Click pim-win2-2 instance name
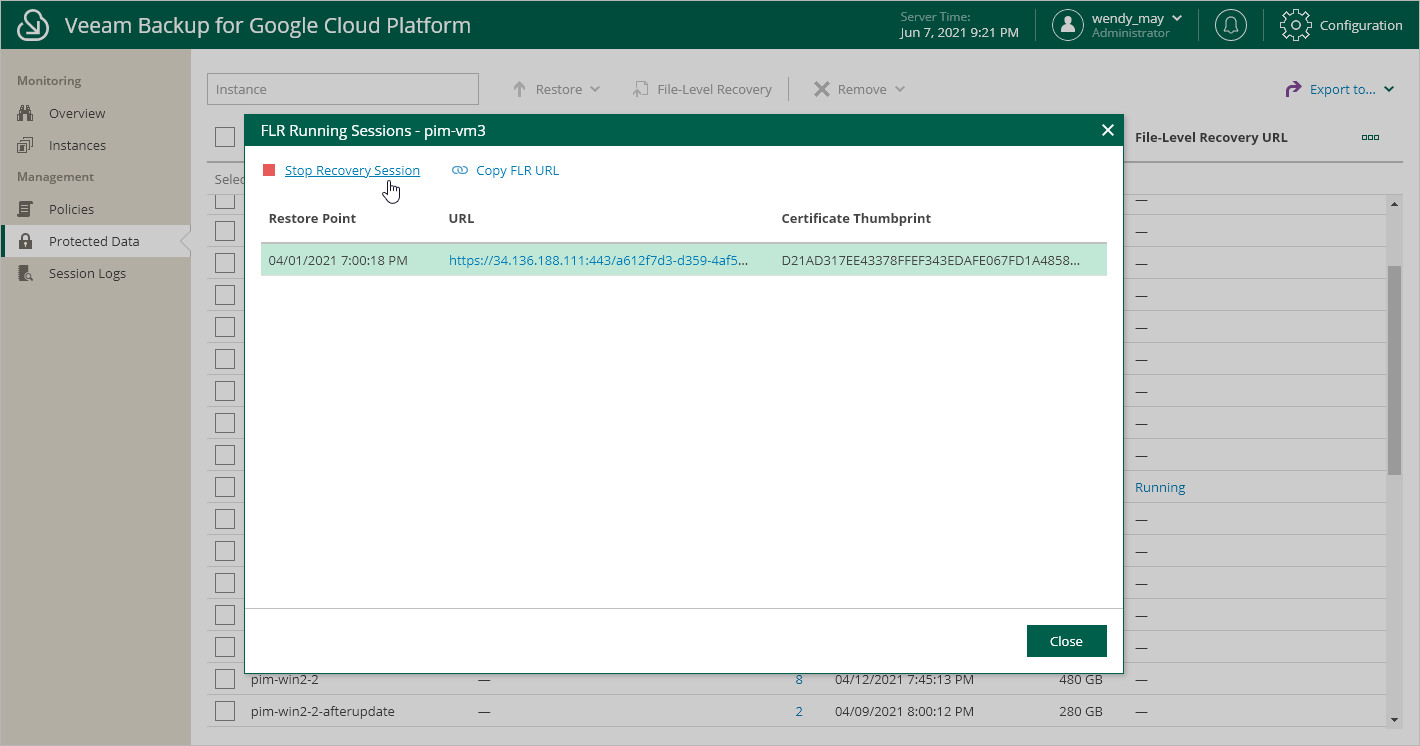The height and width of the screenshot is (746, 1420). [284, 679]
